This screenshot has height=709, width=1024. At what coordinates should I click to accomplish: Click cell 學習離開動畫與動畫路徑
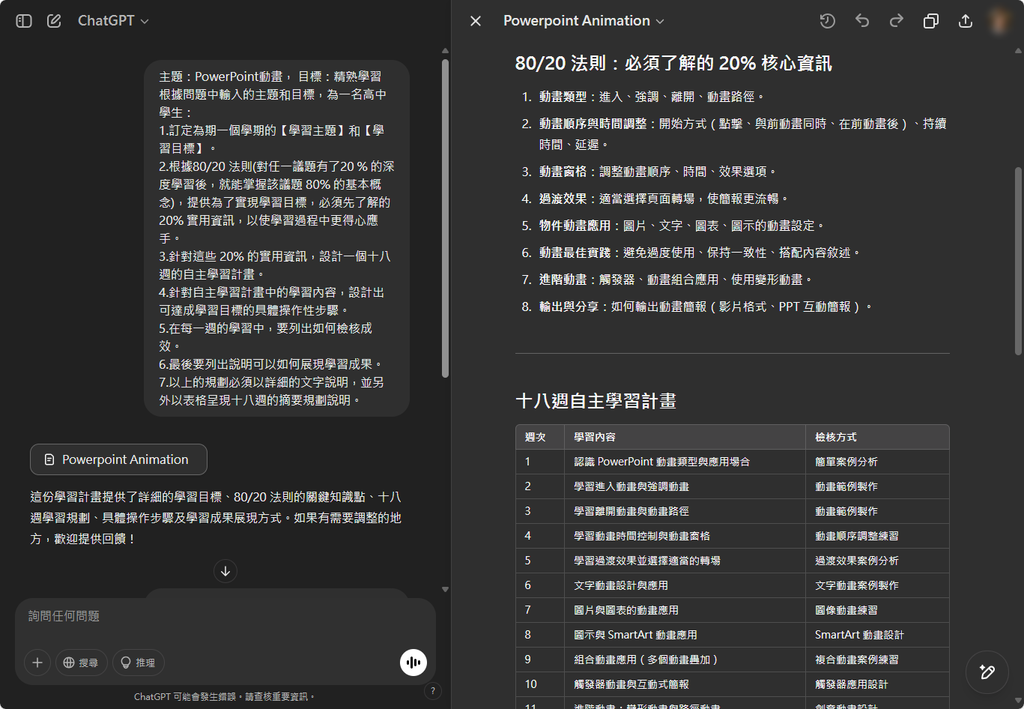[684, 511]
